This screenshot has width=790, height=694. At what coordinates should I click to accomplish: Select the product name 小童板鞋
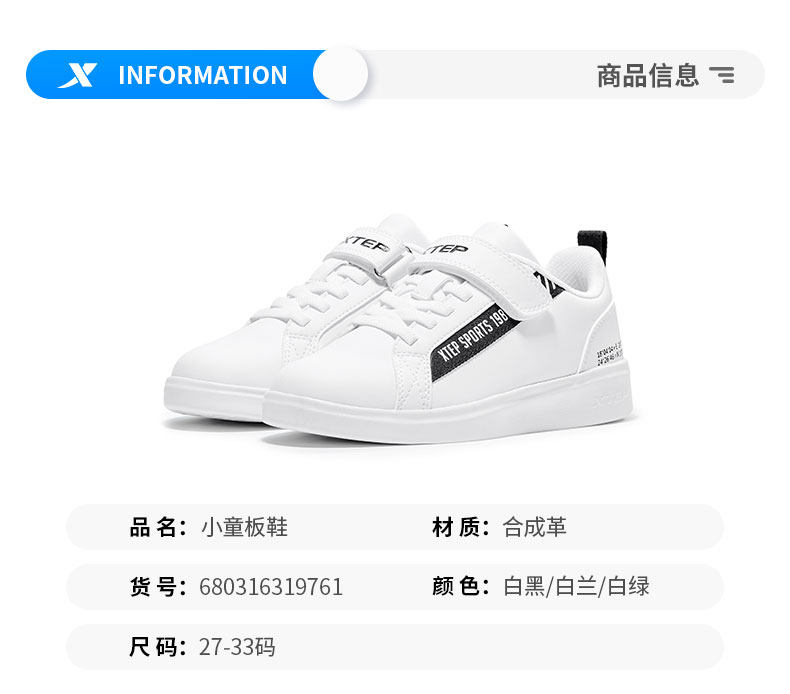pos(244,527)
